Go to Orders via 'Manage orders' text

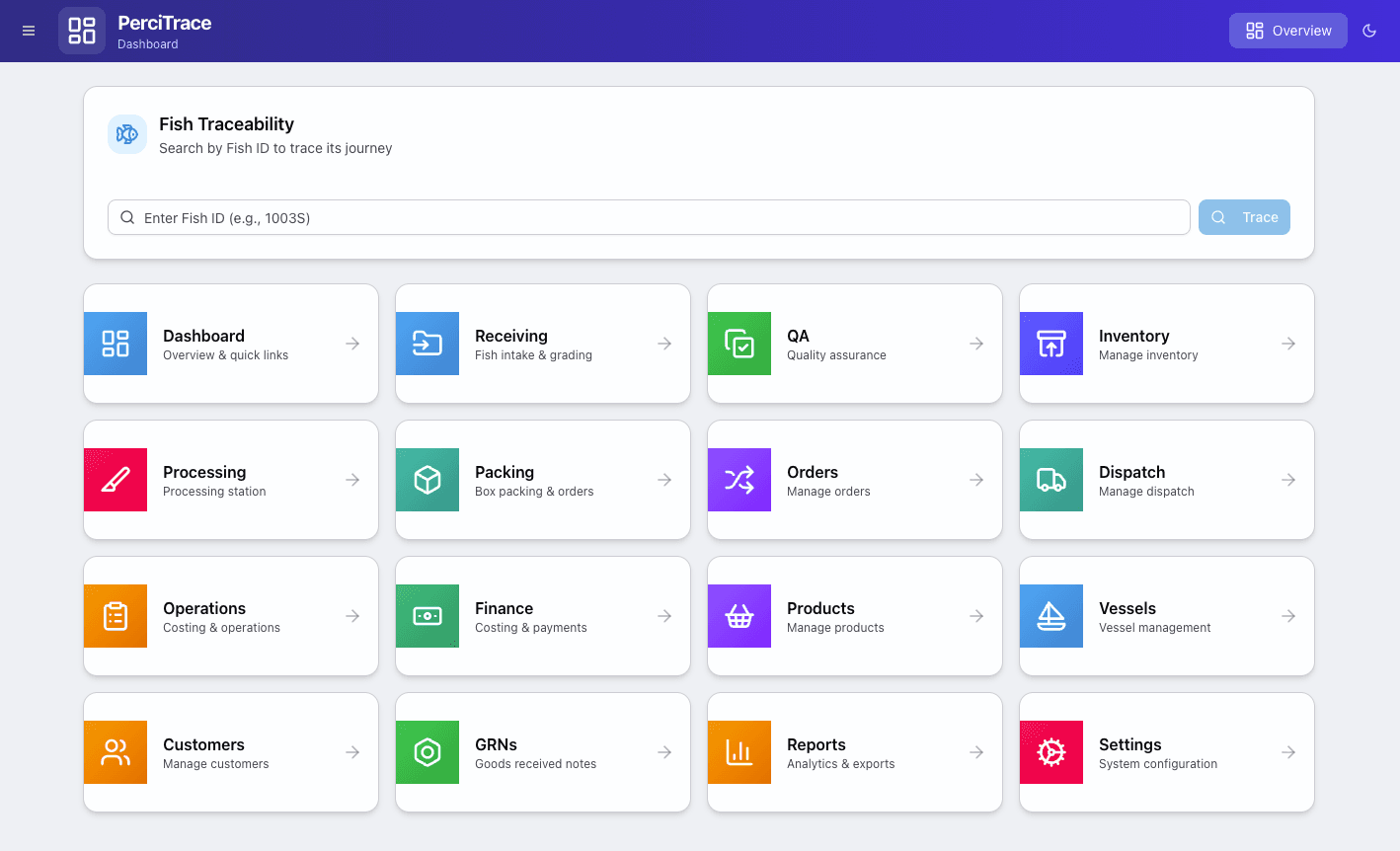pos(828,492)
